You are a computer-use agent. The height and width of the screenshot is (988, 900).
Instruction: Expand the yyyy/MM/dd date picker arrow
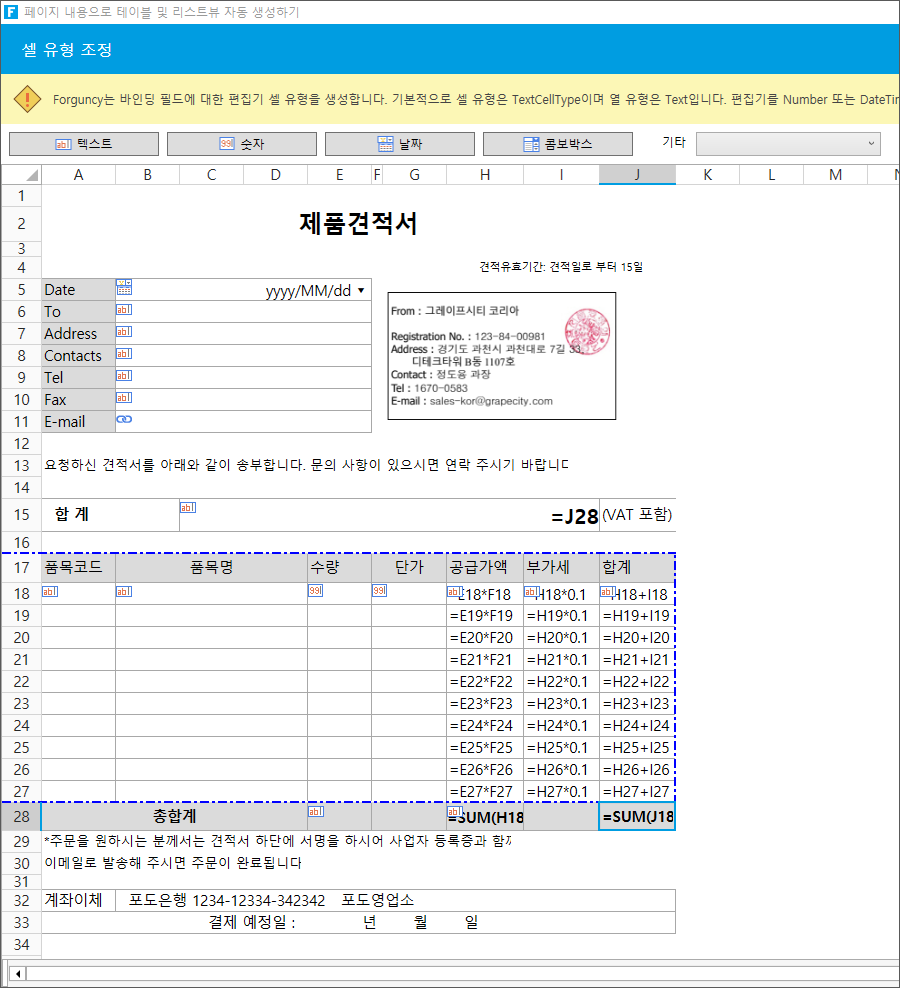(361, 290)
